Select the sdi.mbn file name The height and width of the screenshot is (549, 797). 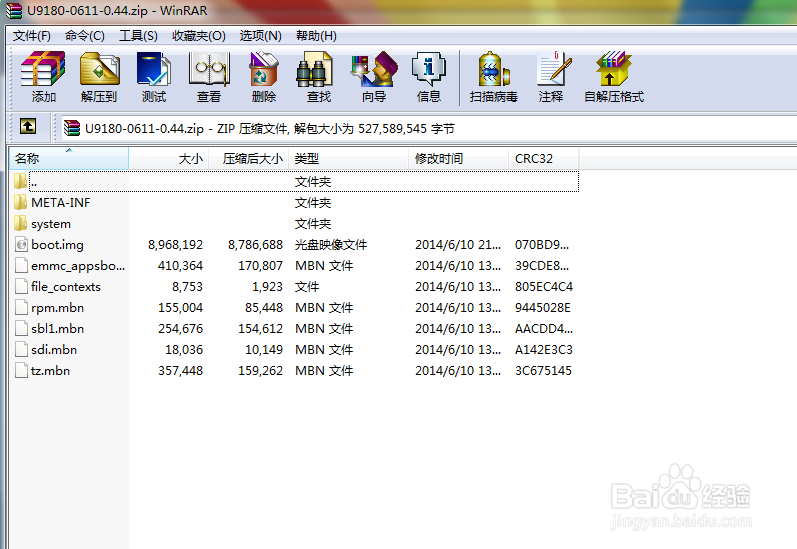coord(54,350)
